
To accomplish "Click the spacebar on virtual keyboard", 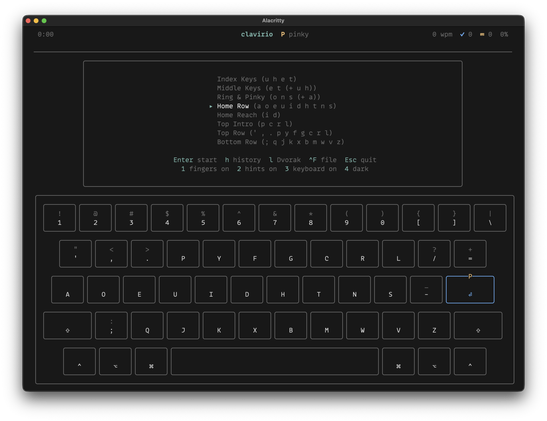I will point(275,361).
